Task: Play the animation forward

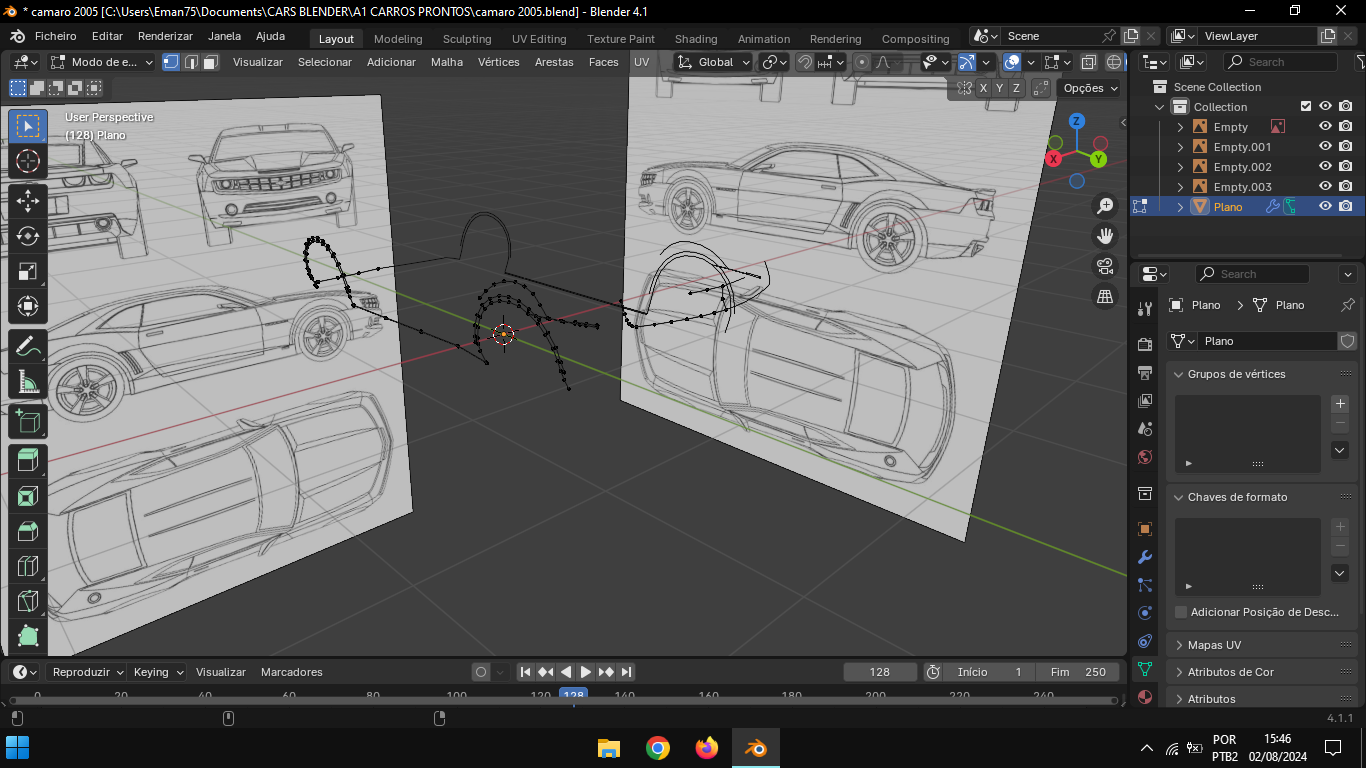Action: (x=586, y=672)
